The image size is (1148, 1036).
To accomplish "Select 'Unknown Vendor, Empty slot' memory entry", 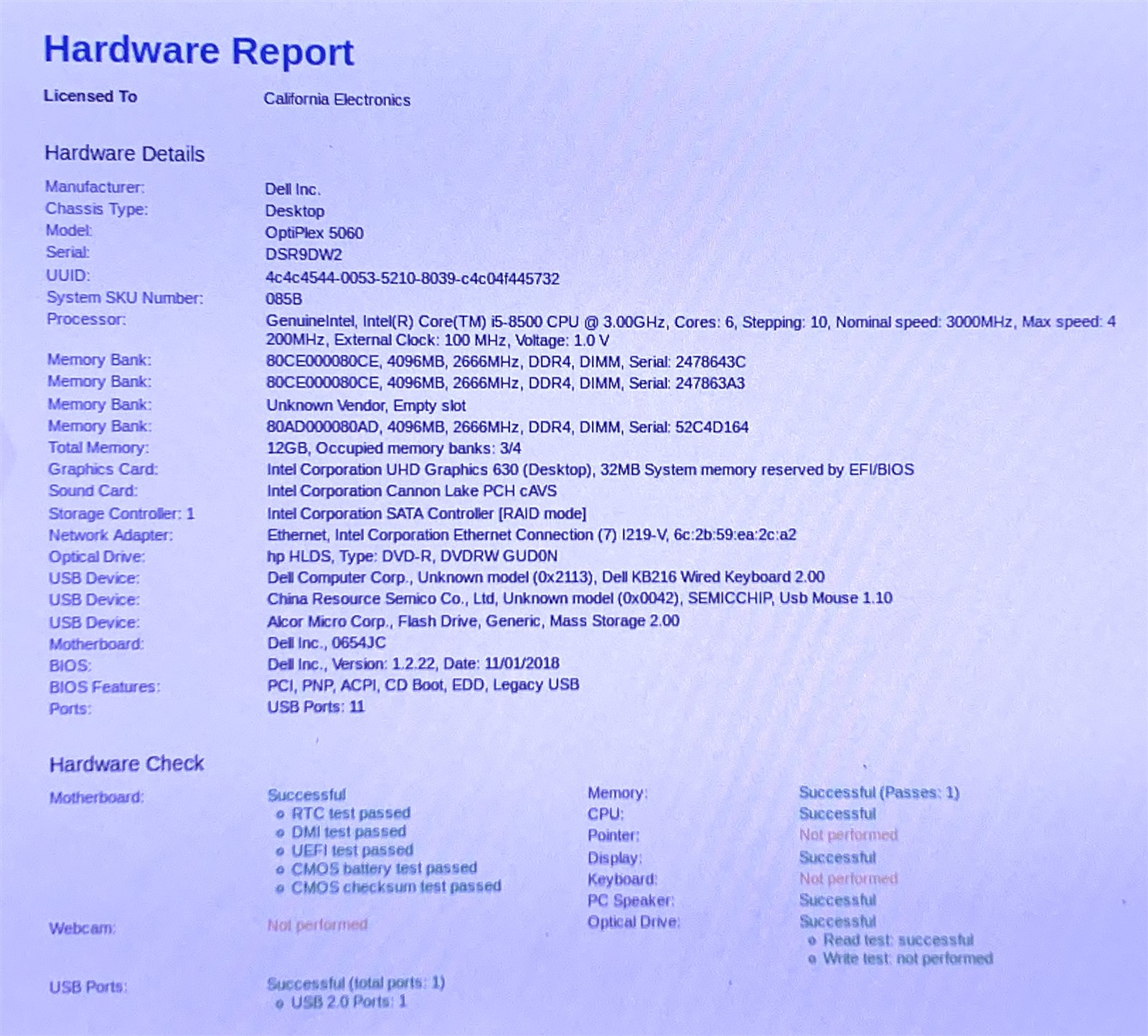I will tap(366, 405).
